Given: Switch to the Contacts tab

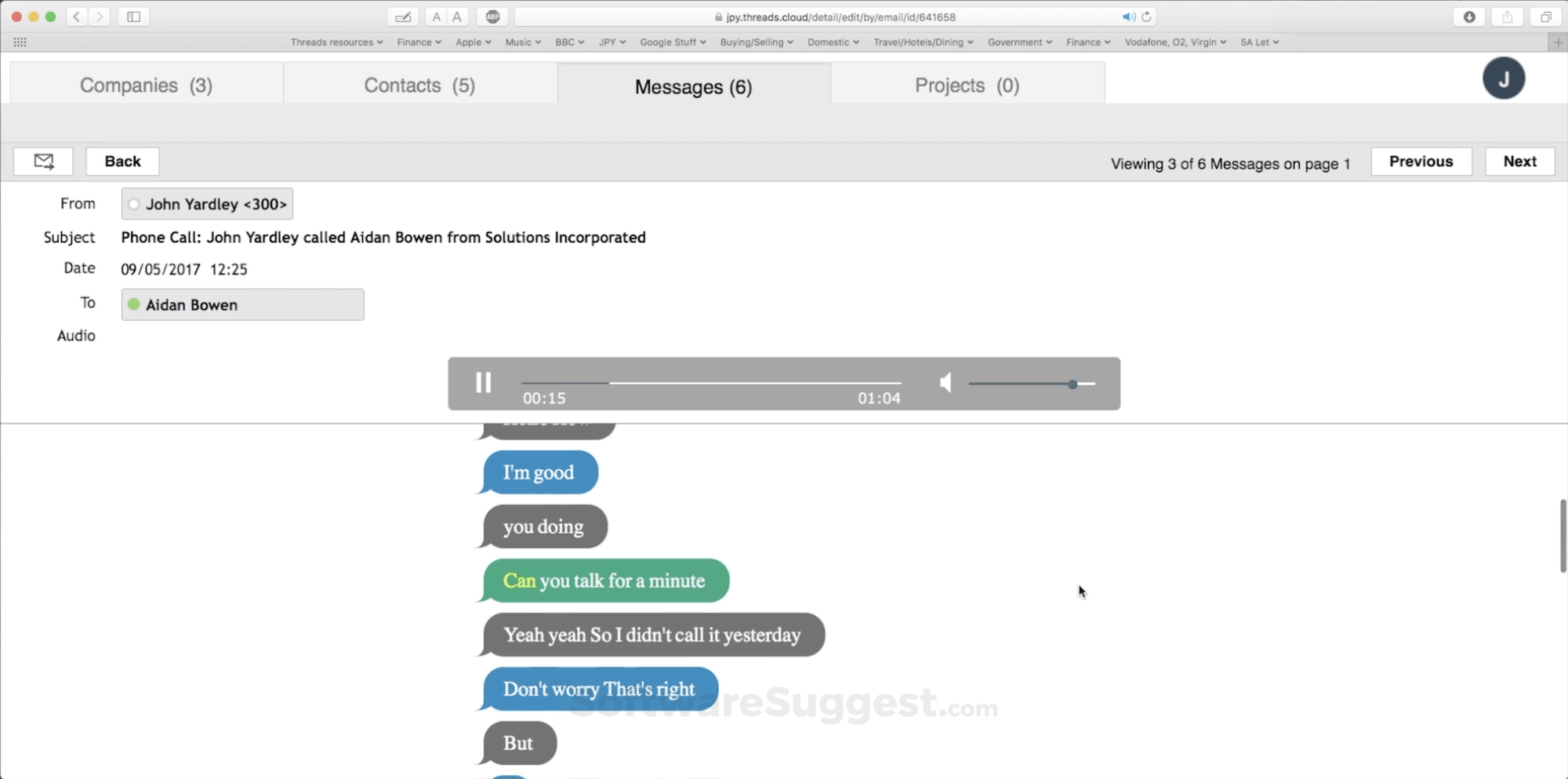Looking at the screenshot, I should [x=419, y=85].
